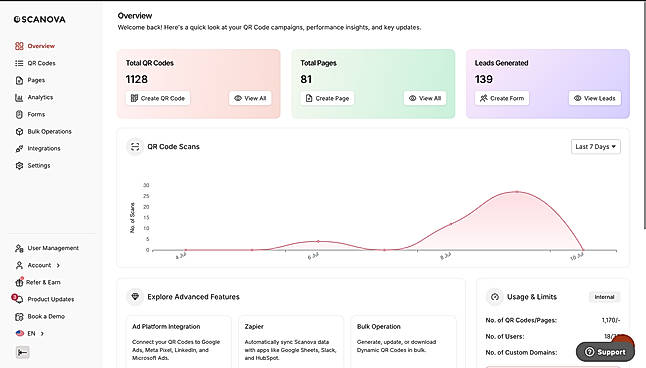This screenshot has width=646, height=368.
Task: Click View Leads button
Action: pos(595,98)
